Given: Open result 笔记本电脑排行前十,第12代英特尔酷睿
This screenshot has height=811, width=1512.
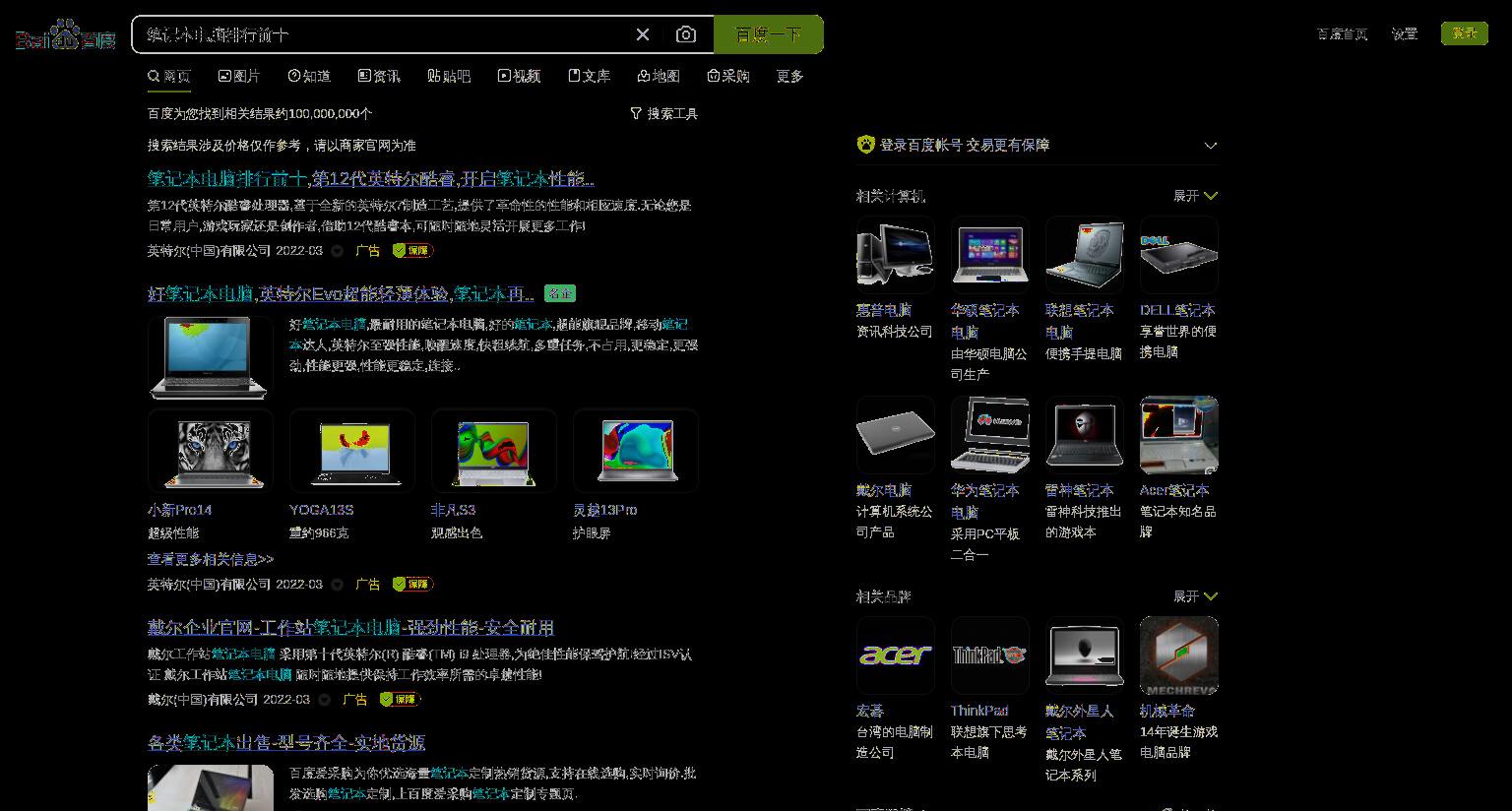Looking at the screenshot, I should click(x=371, y=179).
